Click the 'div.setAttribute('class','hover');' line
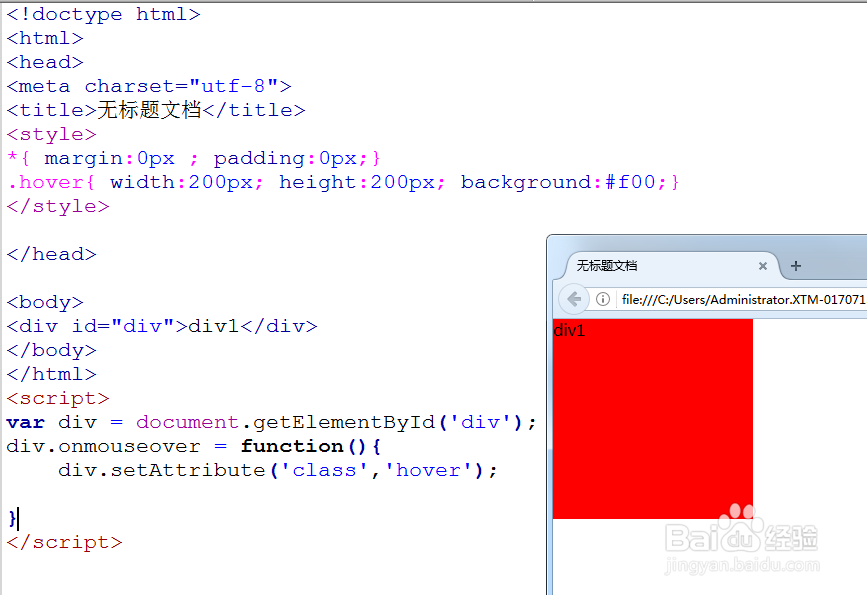This screenshot has width=867, height=595. pyautogui.click(x=278, y=471)
